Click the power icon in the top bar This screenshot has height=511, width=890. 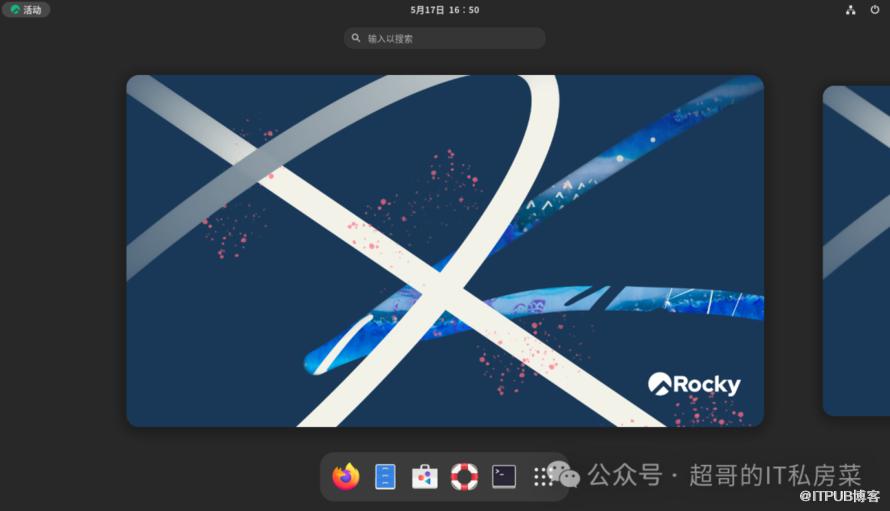[x=875, y=10]
